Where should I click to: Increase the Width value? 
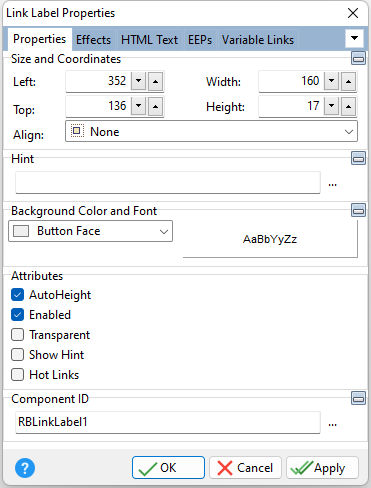tap(348, 81)
